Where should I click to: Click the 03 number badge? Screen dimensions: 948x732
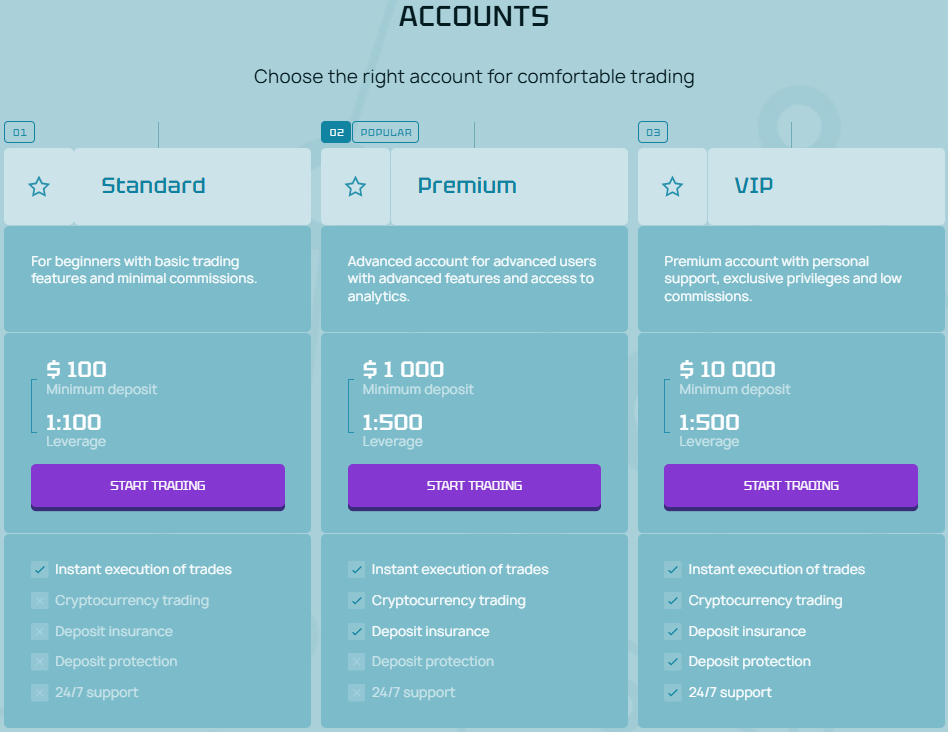(x=652, y=132)
